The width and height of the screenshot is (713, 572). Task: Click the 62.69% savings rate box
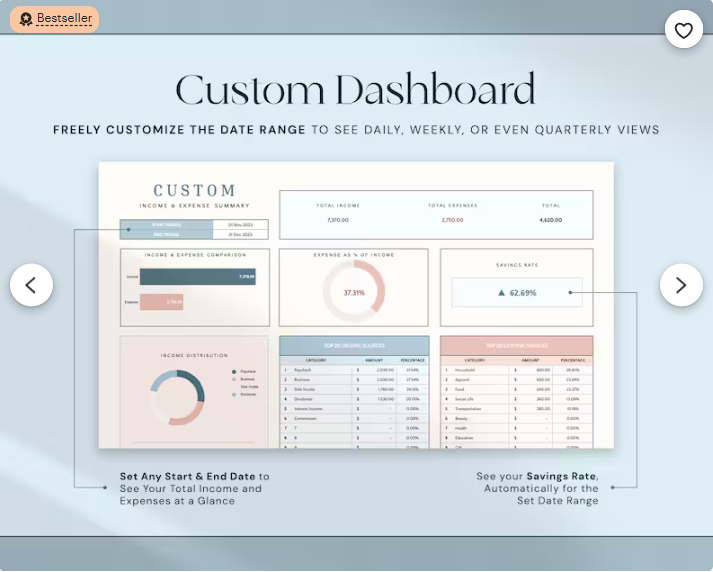click(x=517, y=293)
